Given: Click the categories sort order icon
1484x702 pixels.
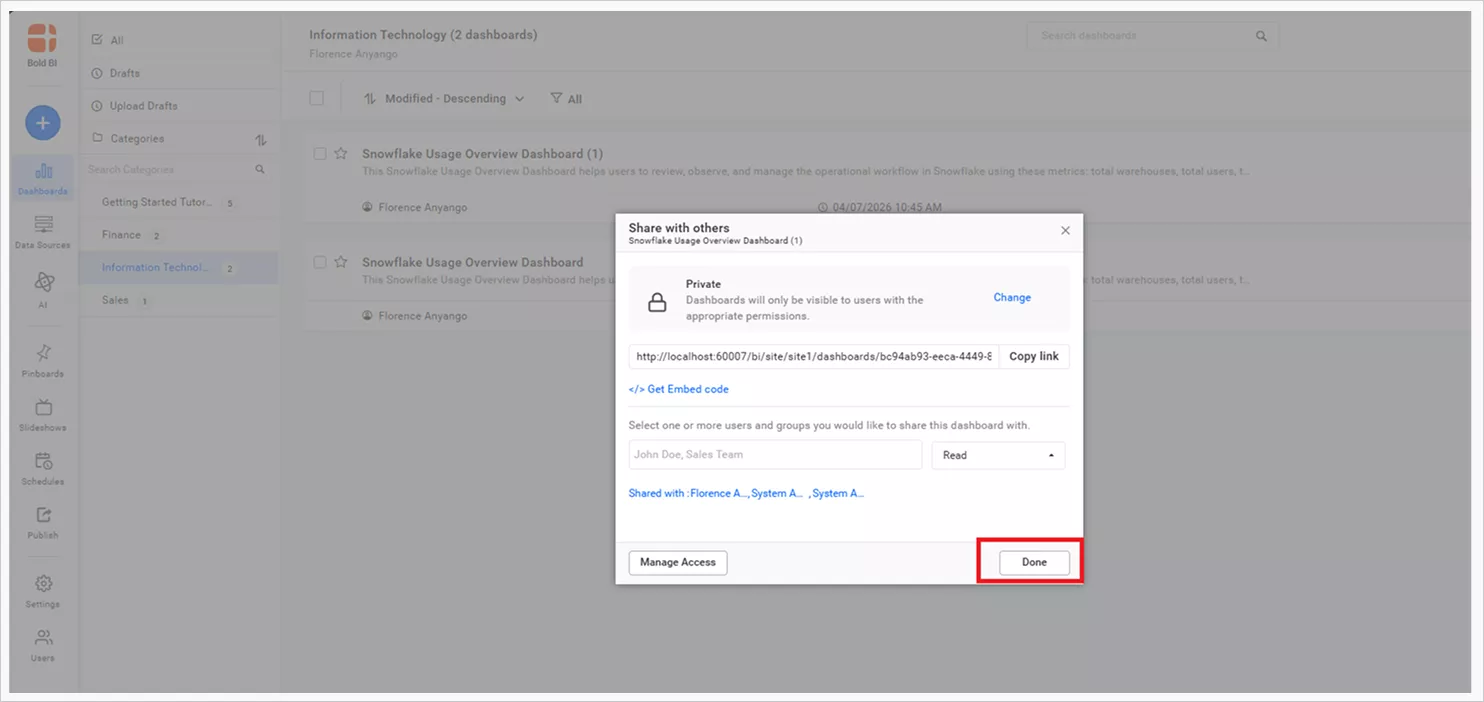Looking at the screenshot, I should point(261,140).
